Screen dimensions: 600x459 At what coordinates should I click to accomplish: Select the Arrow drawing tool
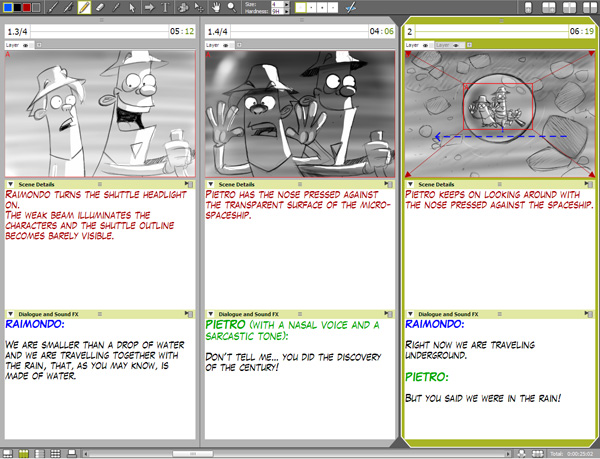click(x=149, y=7)
